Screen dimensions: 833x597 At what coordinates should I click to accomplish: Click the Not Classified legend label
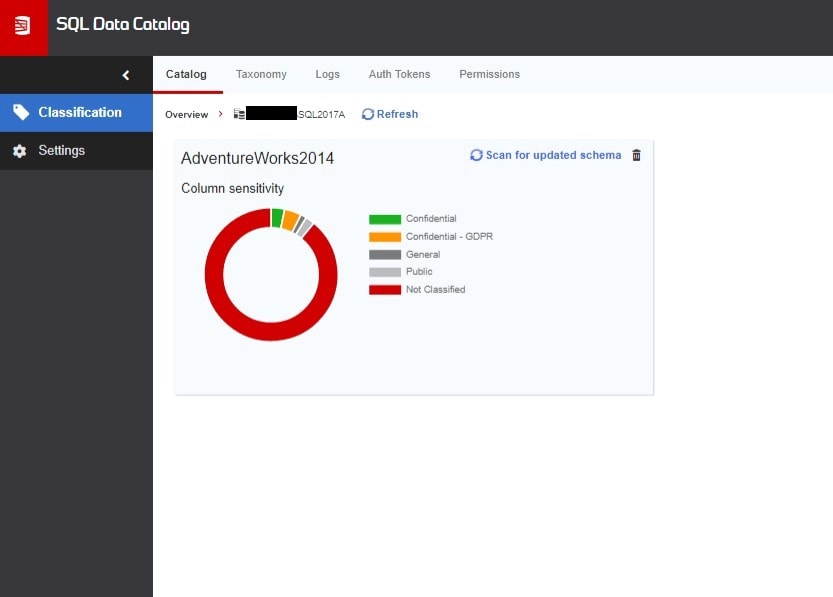[x=435, y=290]
